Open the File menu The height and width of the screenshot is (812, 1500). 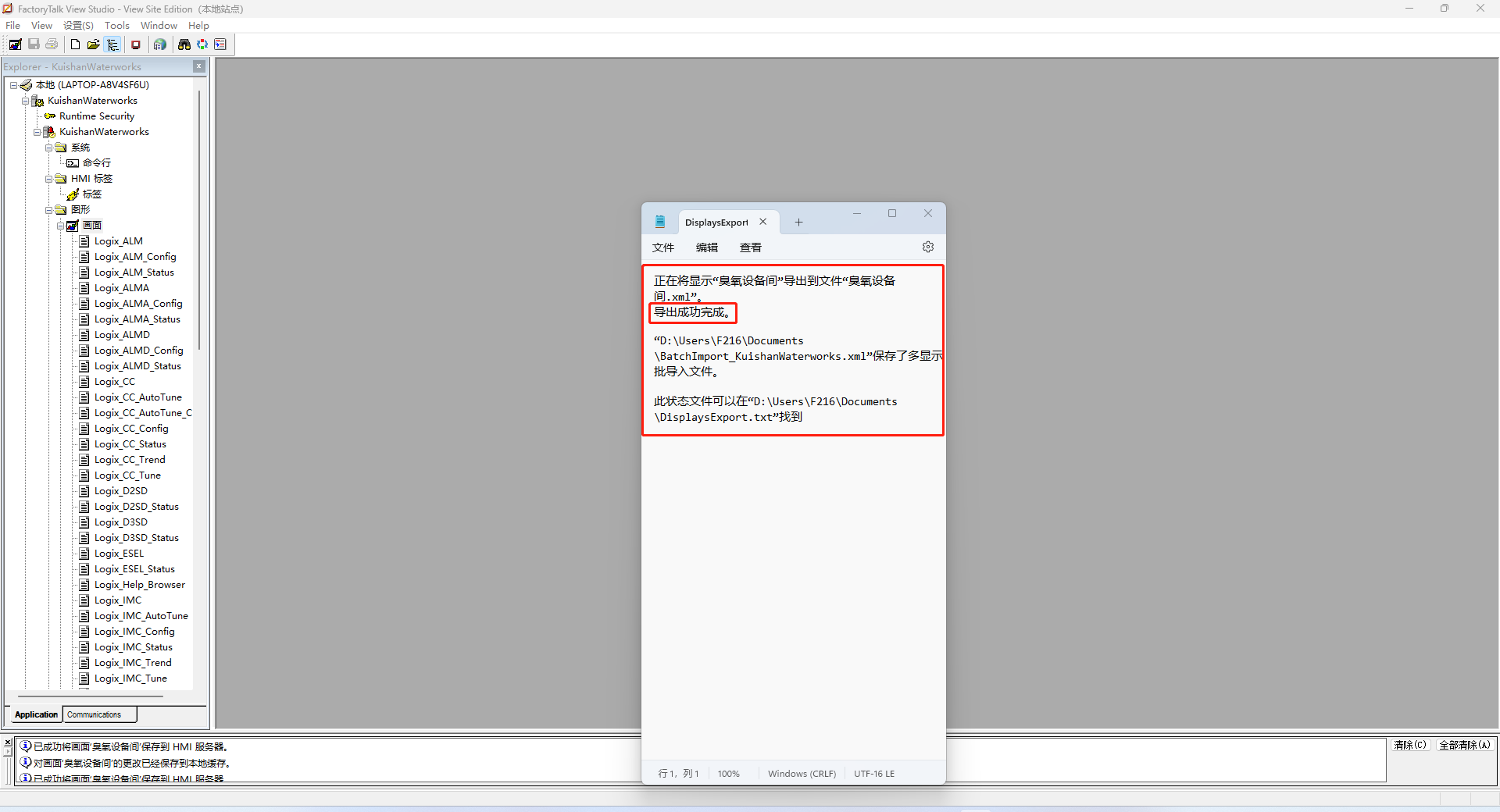[12, 26]
